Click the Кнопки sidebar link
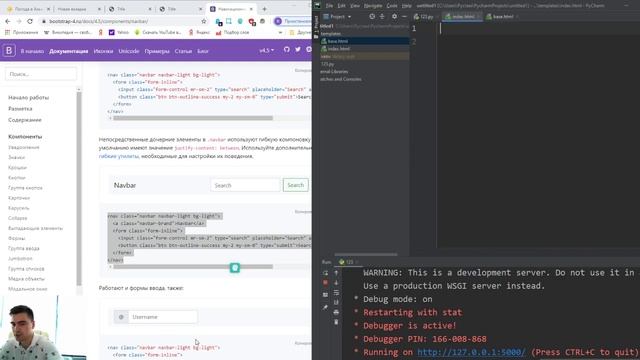This screenshot has height=360, width=640. click(17, 178)
